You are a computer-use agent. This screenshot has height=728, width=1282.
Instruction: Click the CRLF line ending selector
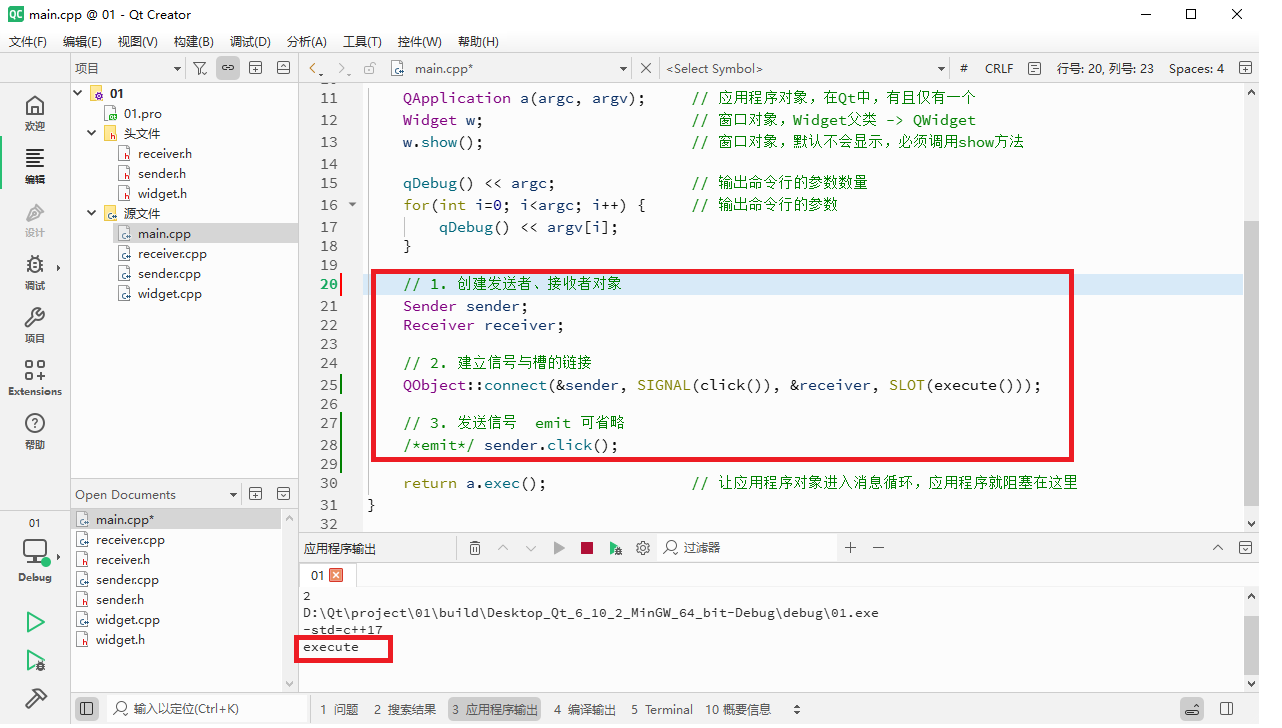coord(999,68)
